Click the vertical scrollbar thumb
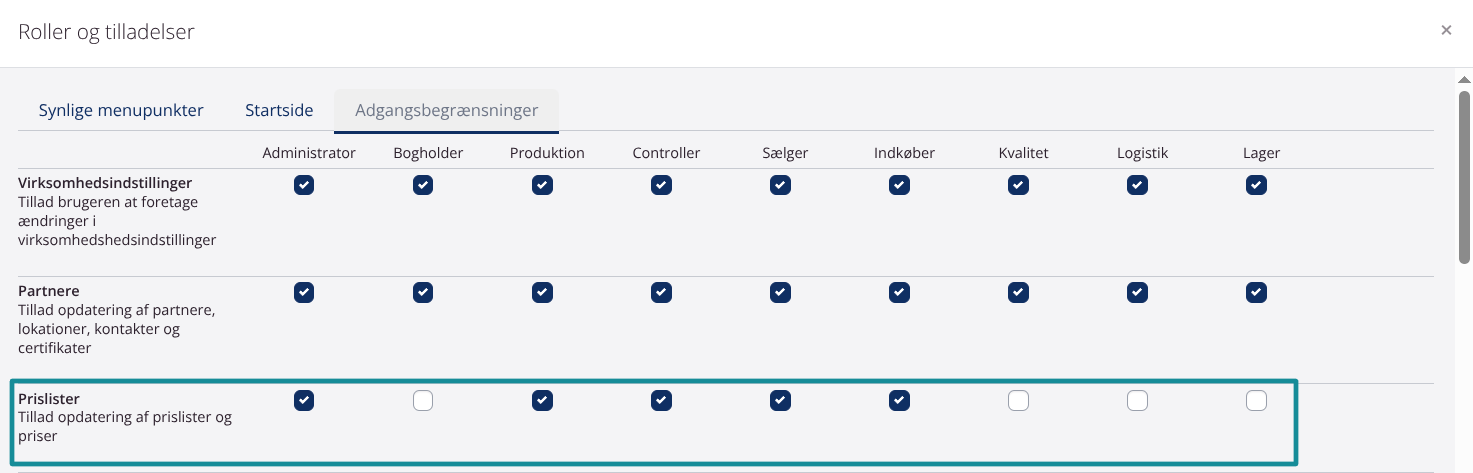This screenshot has width=1473, height=473. pyautogui.click(x=1464, y=175)
